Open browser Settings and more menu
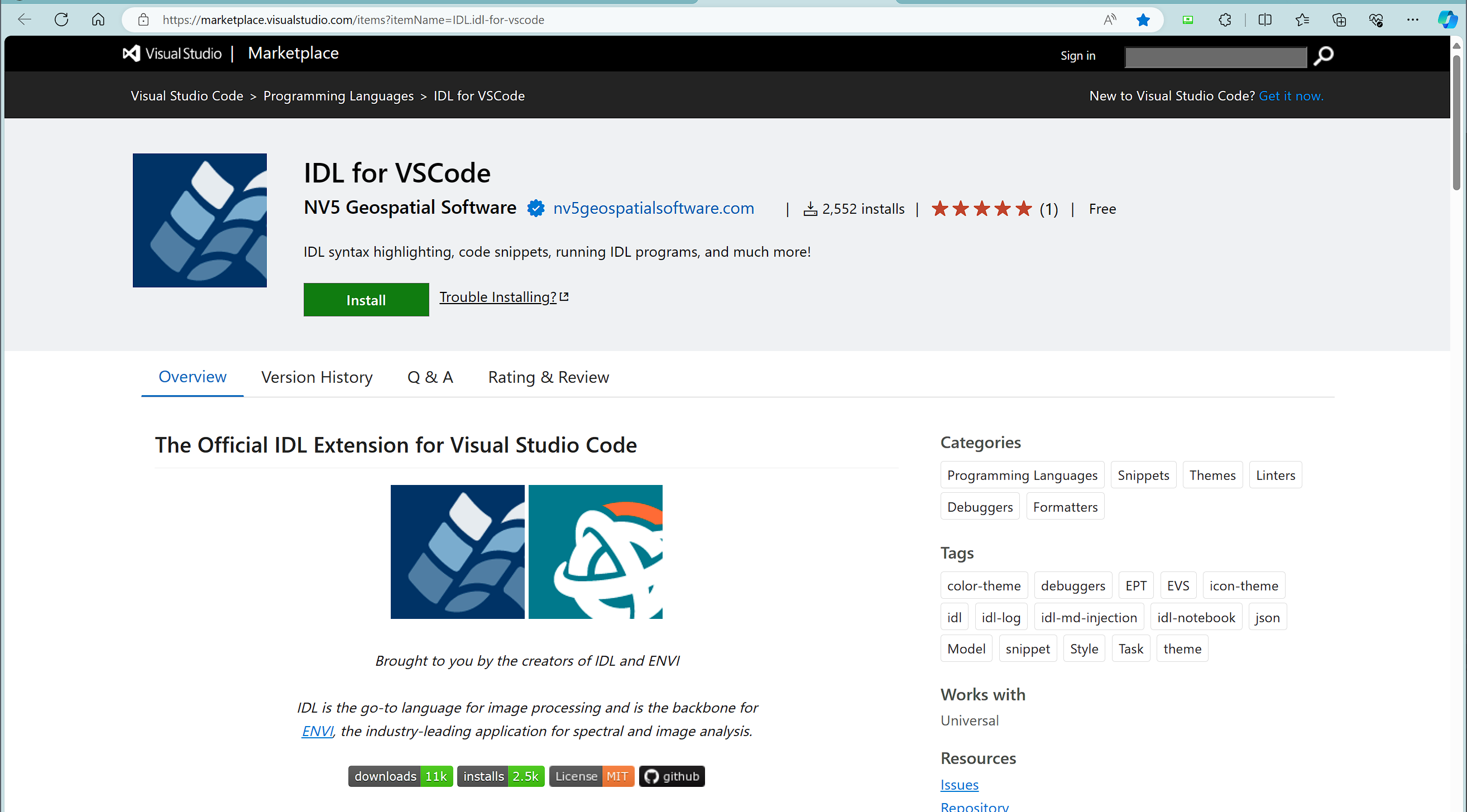The height and width of the screenshot is (812, 1467). (1412, 20)
